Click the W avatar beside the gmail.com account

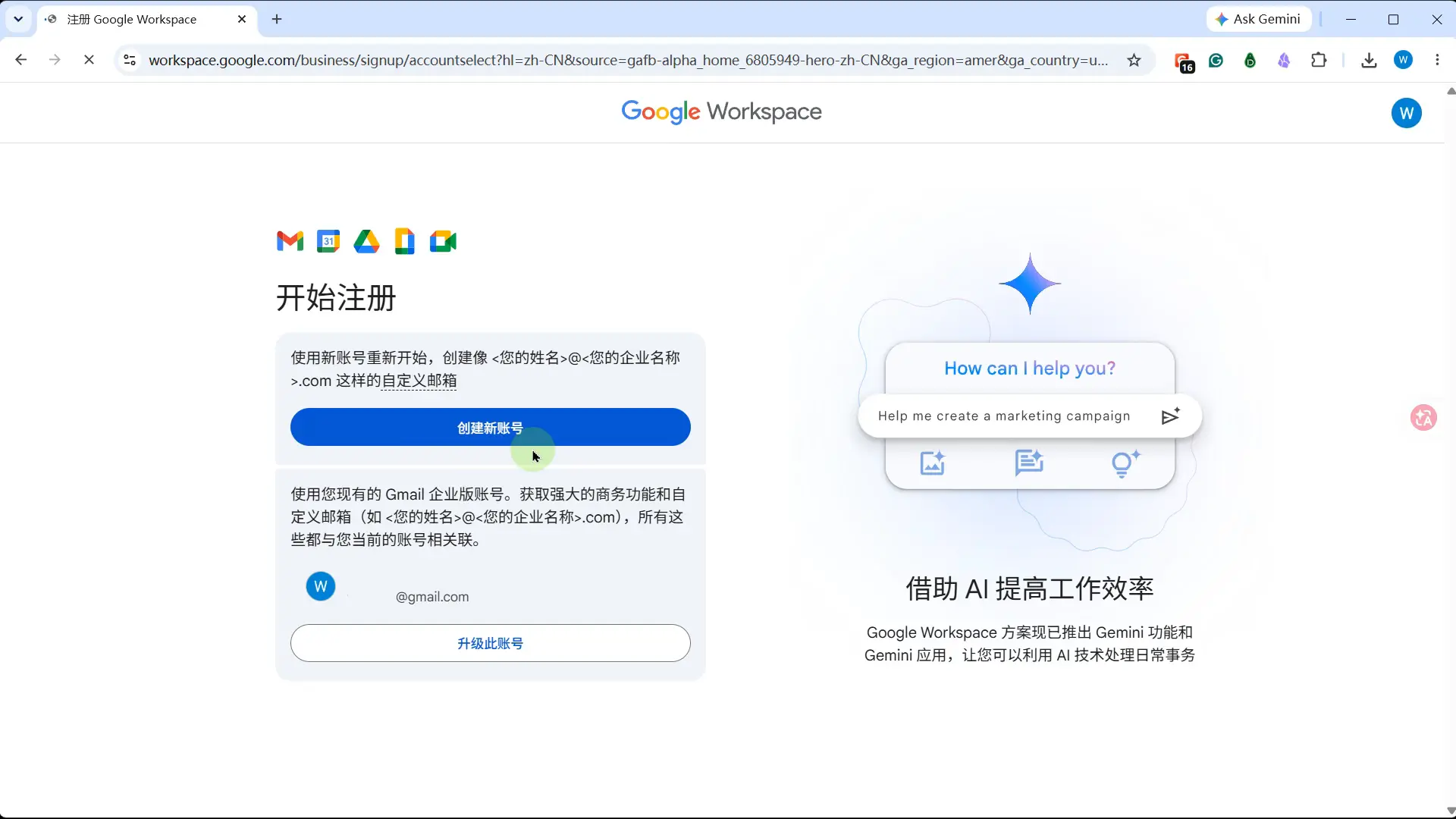pos(321,586)
